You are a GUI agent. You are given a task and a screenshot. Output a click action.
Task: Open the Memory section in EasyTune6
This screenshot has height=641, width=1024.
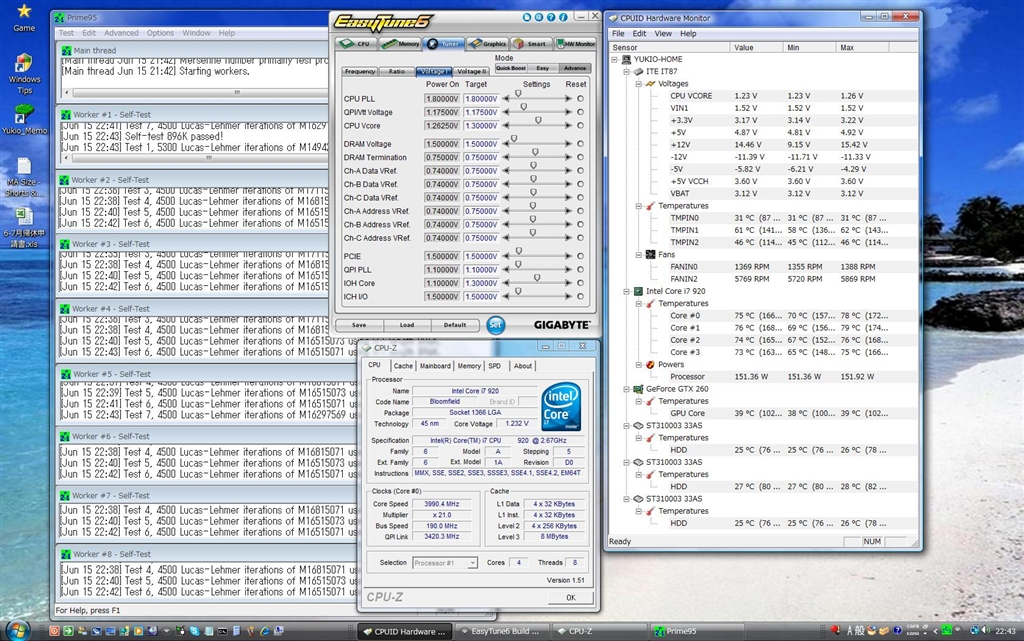tap(400, 44)
